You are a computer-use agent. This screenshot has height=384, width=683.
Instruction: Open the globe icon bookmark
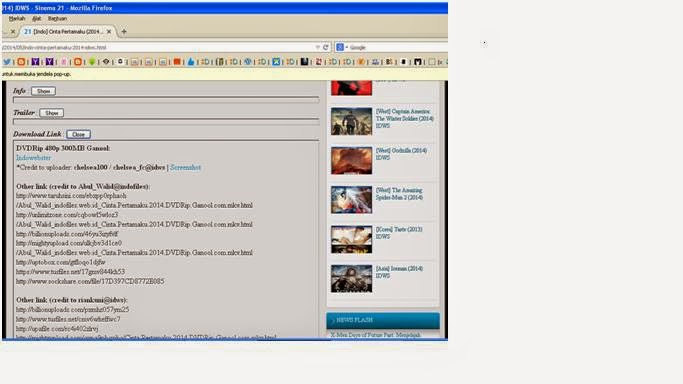(248, 62)
